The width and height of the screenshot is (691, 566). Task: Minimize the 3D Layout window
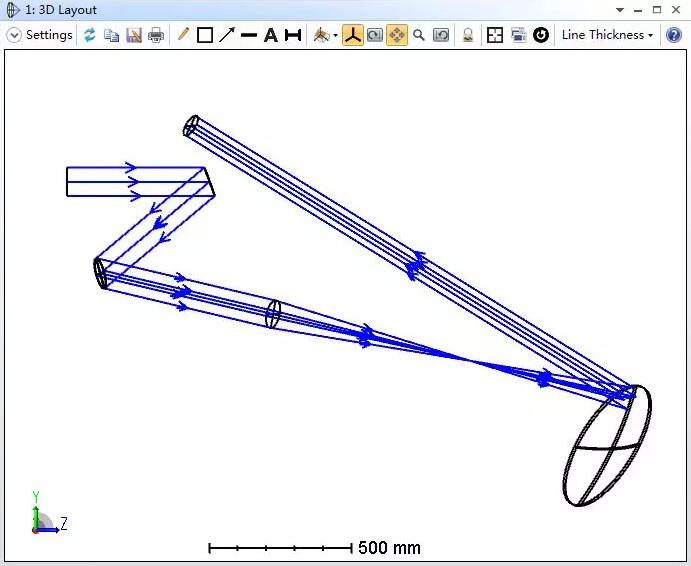(638, 10)
